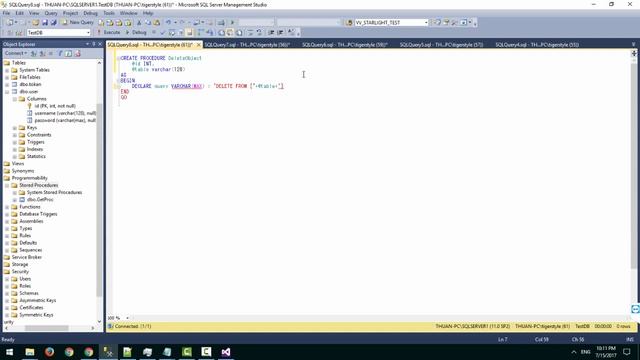Click the Copy icon in the toolbar

[x=148, y=22]
